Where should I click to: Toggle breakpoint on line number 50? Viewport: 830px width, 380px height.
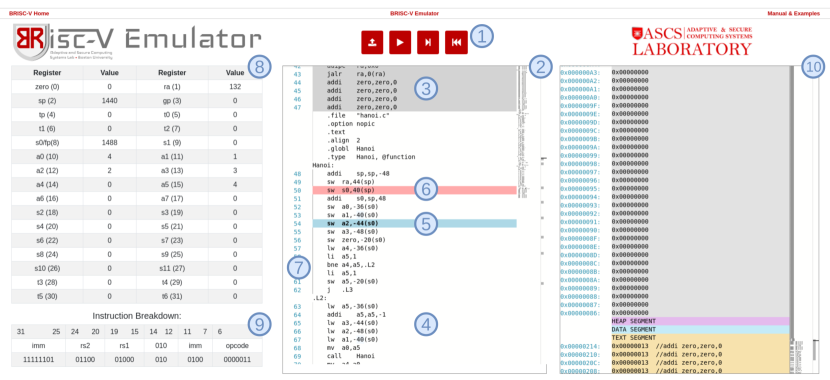click(296, 190)
